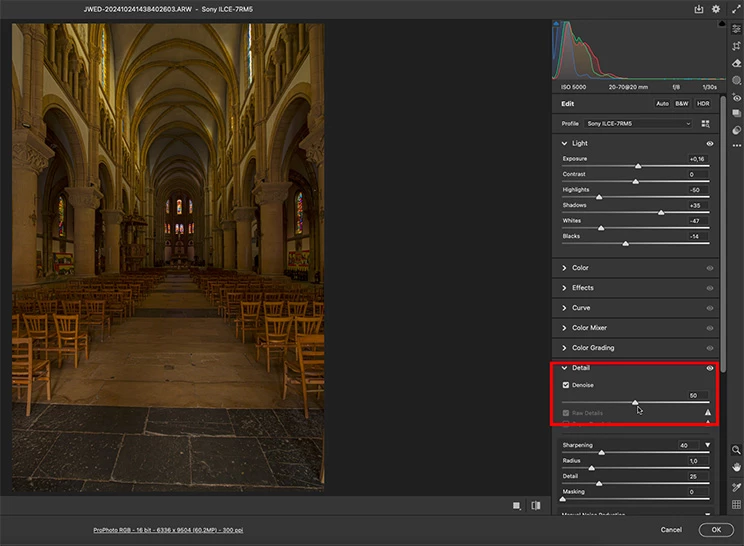Click the church interior photo preview
The height and width of the screenshot is (546, 744).
pos(168,258)
